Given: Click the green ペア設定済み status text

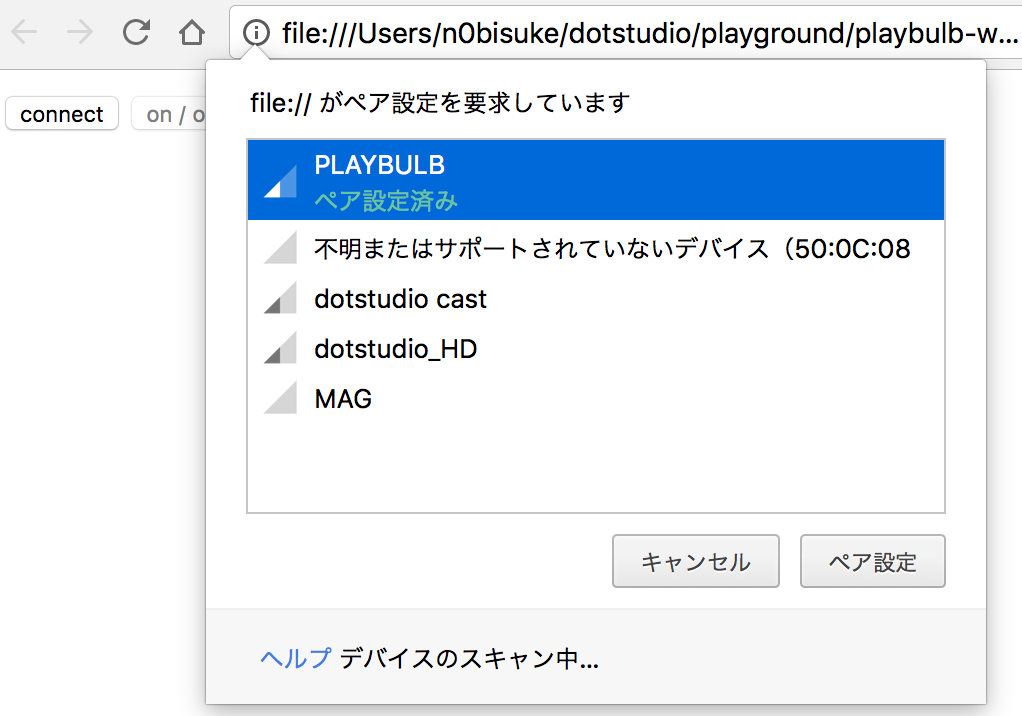Looking at the screenshot, I should (x=386, y=201).
